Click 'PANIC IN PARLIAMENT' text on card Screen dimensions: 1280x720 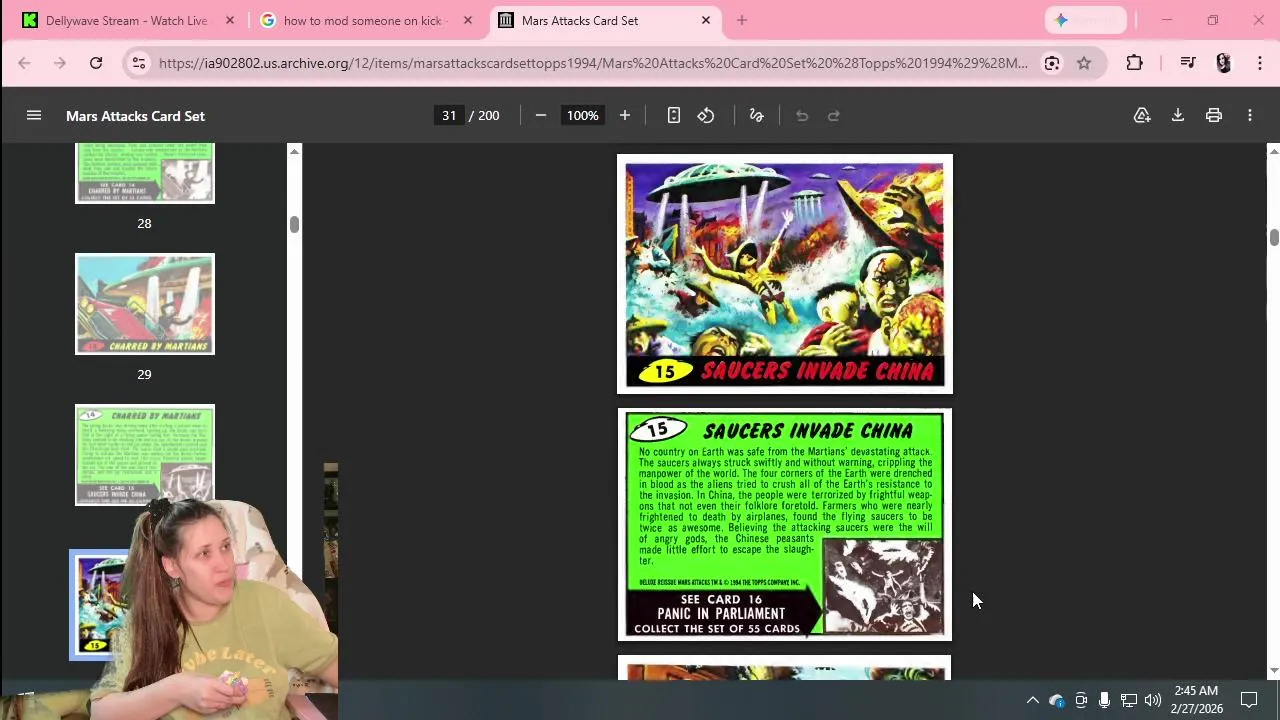coord(721,614)
